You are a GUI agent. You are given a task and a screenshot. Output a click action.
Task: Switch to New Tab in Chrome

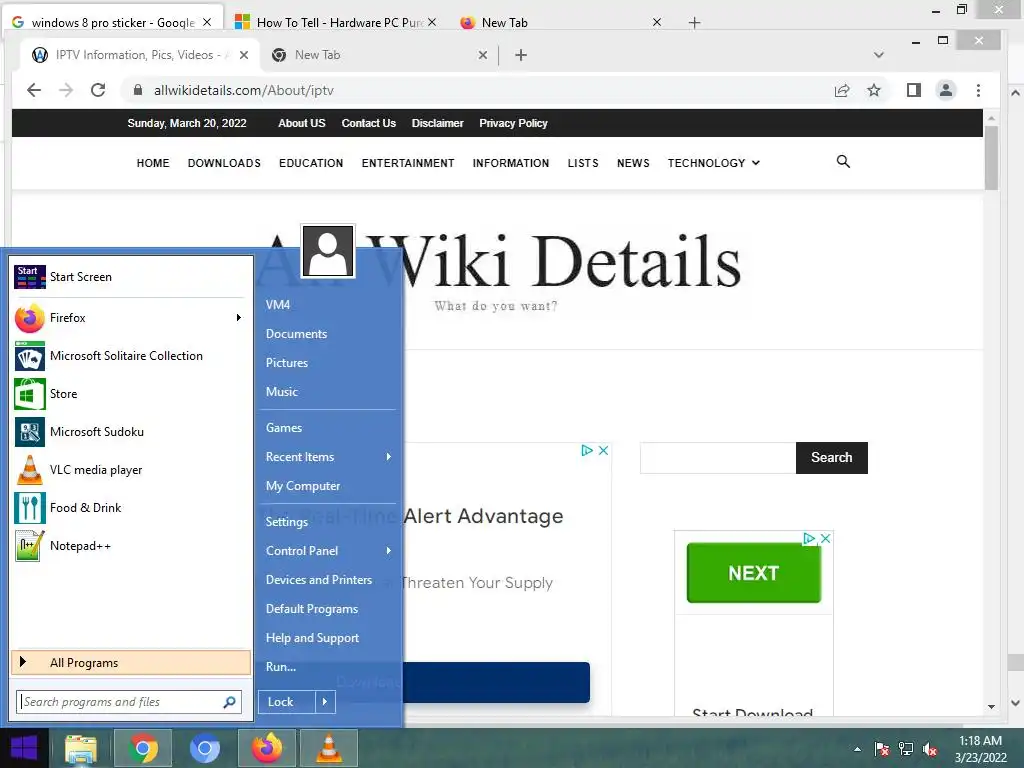(379, 55)
